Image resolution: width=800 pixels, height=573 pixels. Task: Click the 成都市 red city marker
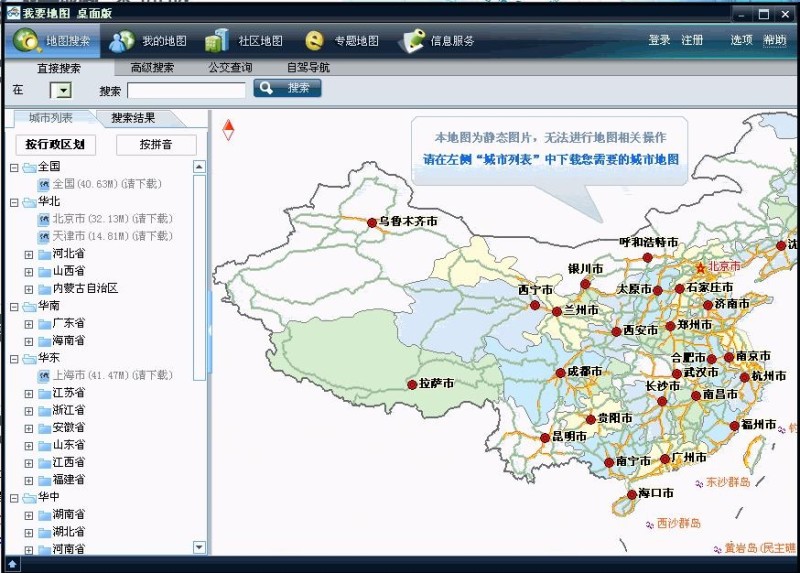pyautogui.click(x=560, y=373)
